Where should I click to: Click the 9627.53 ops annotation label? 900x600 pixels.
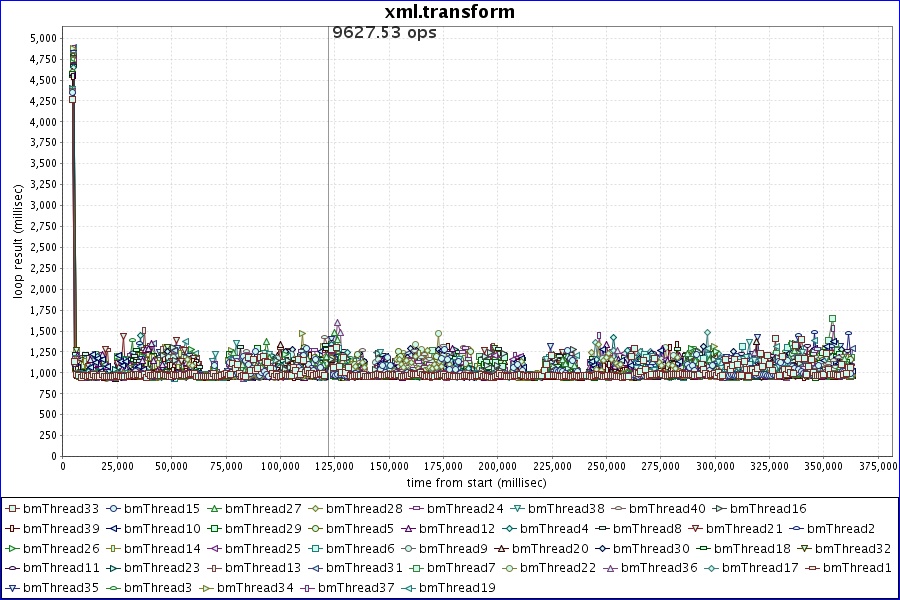coord(384,32)
